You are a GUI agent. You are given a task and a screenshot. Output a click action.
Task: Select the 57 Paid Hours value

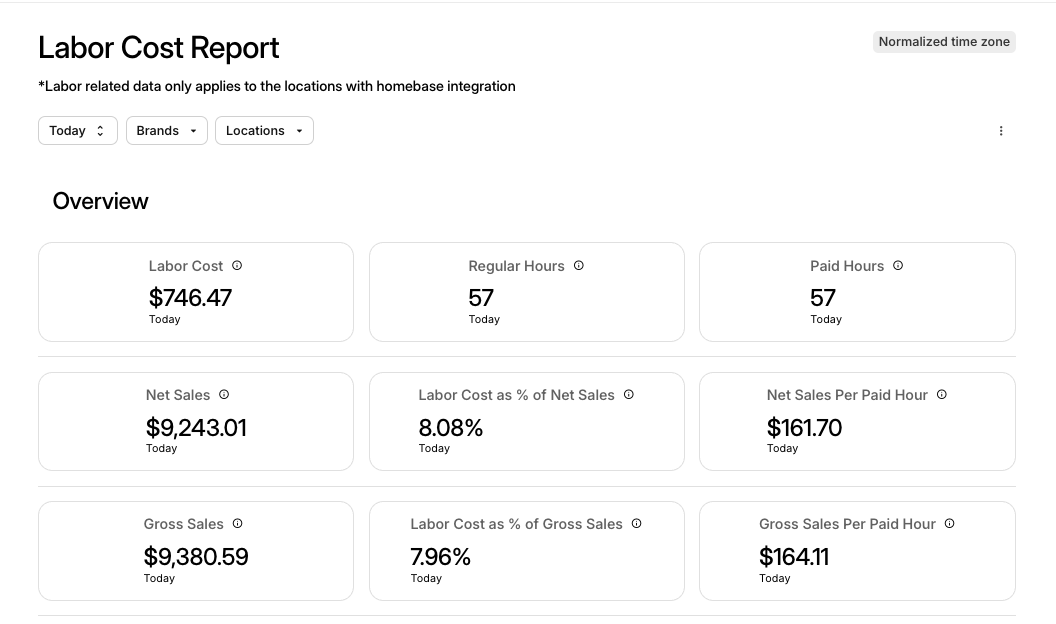tap(823, 298)
